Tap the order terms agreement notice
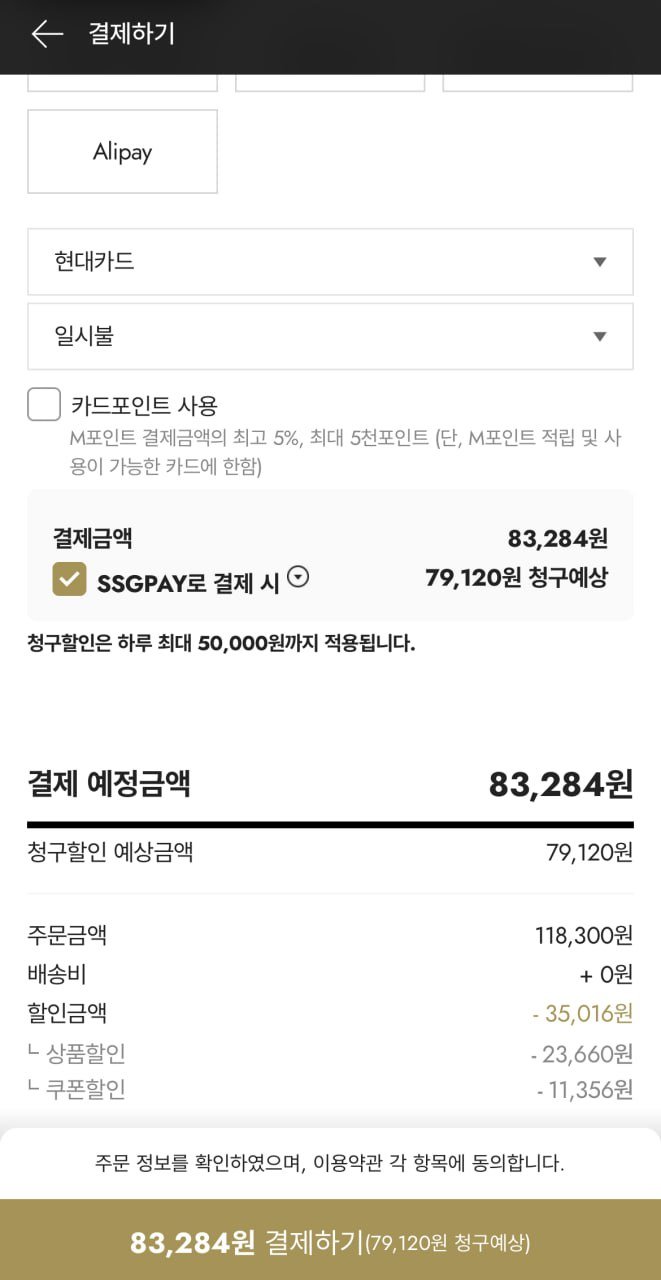The width and height of the screenshot is (661, 1280). click(x=330, y=1163)
